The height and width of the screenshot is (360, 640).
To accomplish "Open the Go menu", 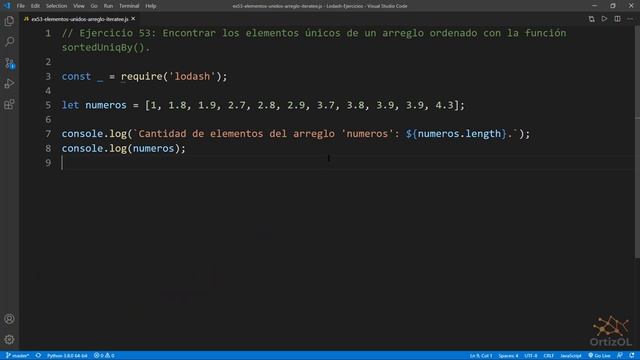I will (x=94, y=6).
